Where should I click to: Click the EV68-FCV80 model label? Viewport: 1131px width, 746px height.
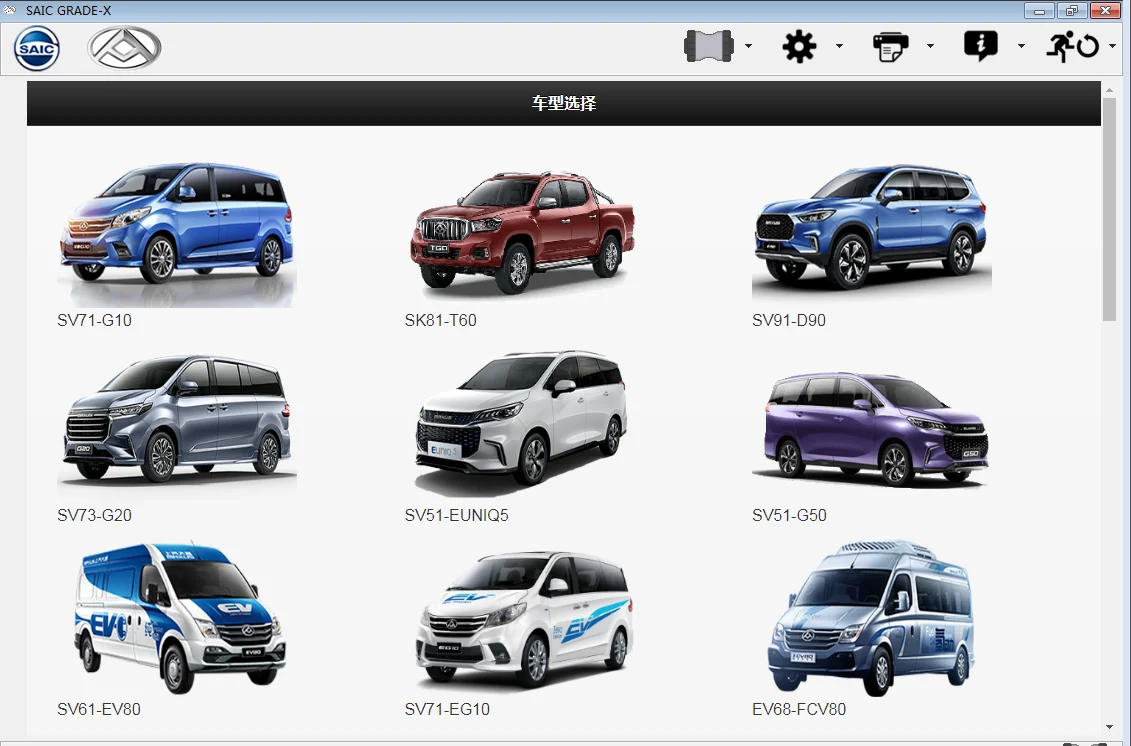tap(799, 709)
